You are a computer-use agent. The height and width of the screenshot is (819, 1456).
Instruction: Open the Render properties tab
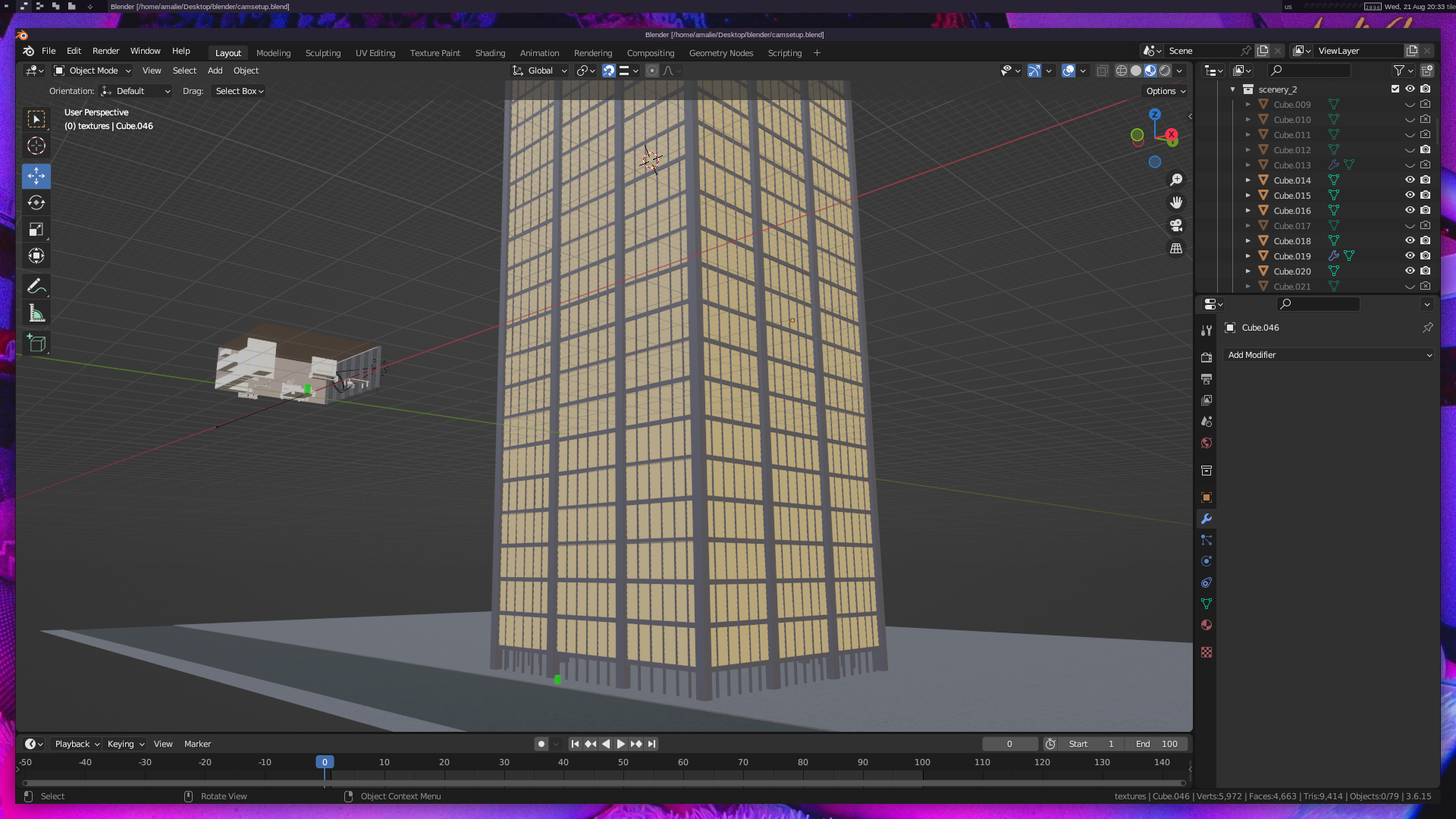1207,357
